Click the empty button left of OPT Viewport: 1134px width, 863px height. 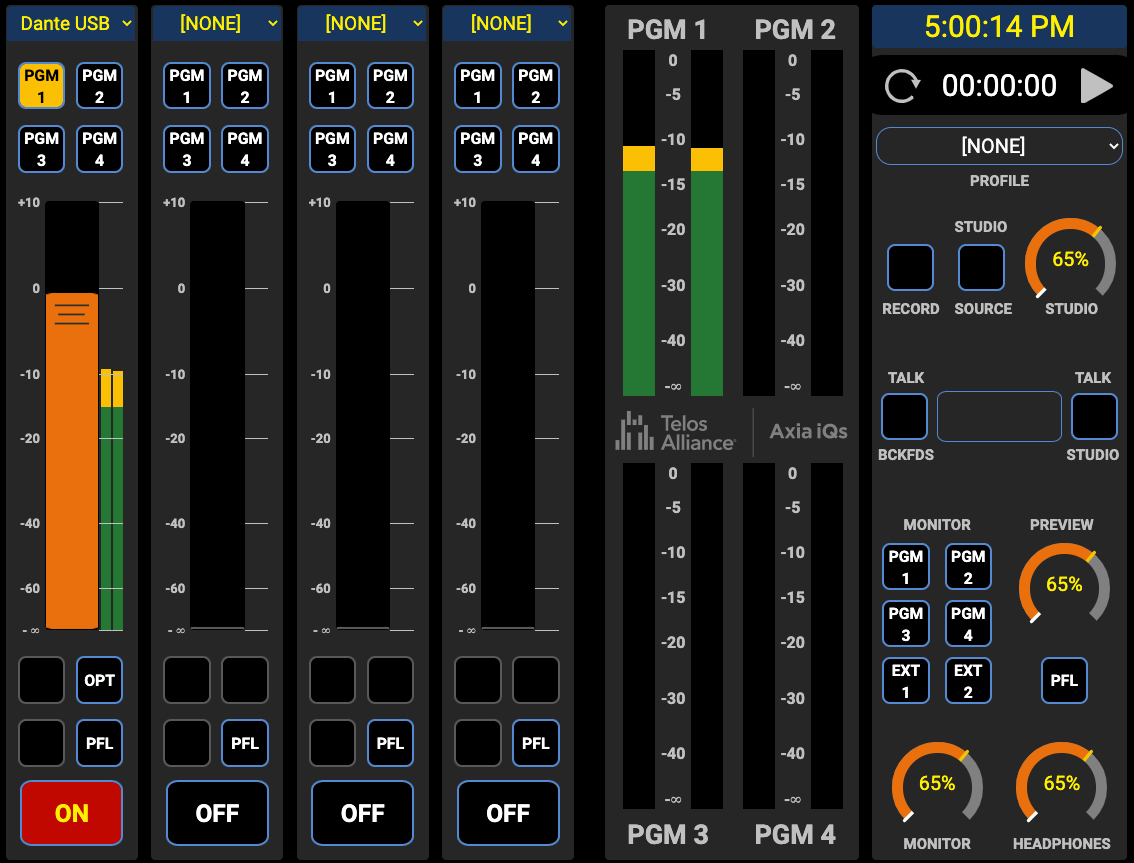(41, 680)
